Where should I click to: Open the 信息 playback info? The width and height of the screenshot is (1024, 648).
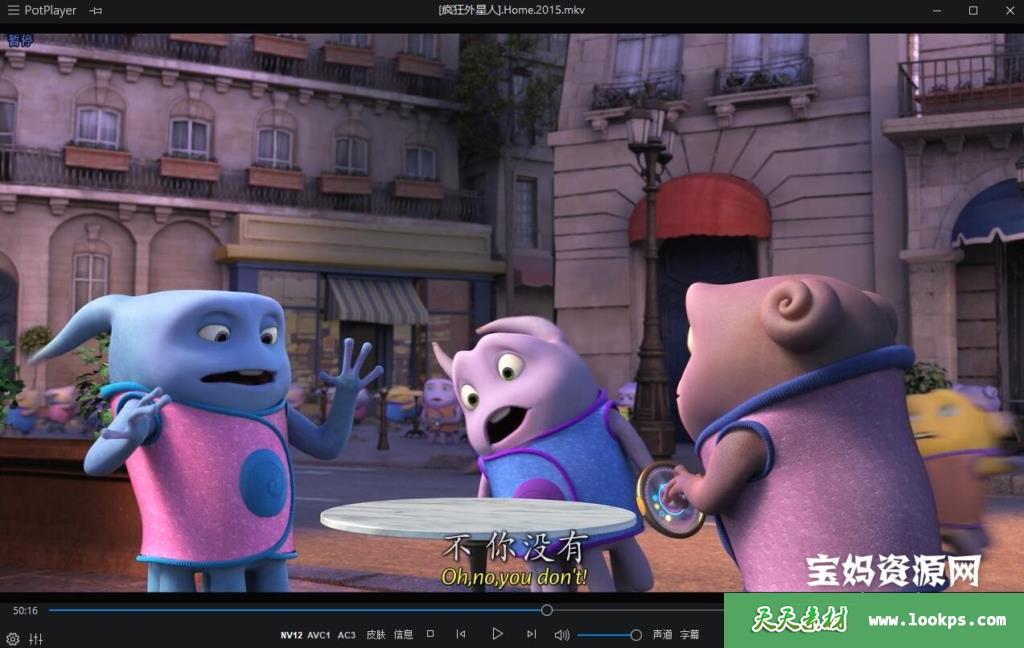pos(403,635)
